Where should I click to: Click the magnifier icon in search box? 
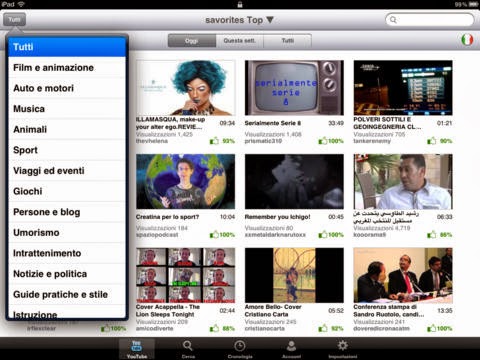pyautogui.click(x=393, y=20)
